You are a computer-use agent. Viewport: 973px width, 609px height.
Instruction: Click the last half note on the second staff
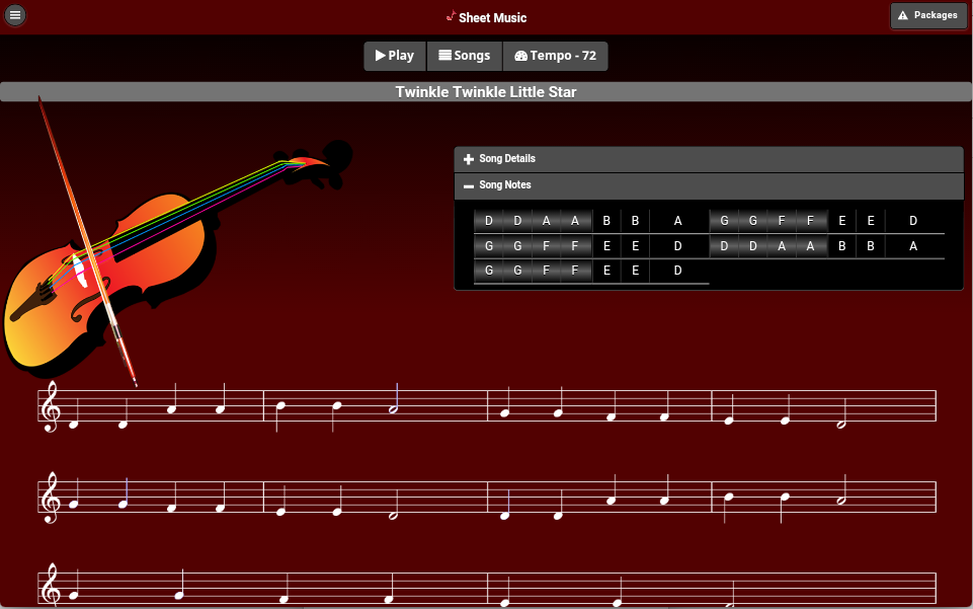pos(841,501)
